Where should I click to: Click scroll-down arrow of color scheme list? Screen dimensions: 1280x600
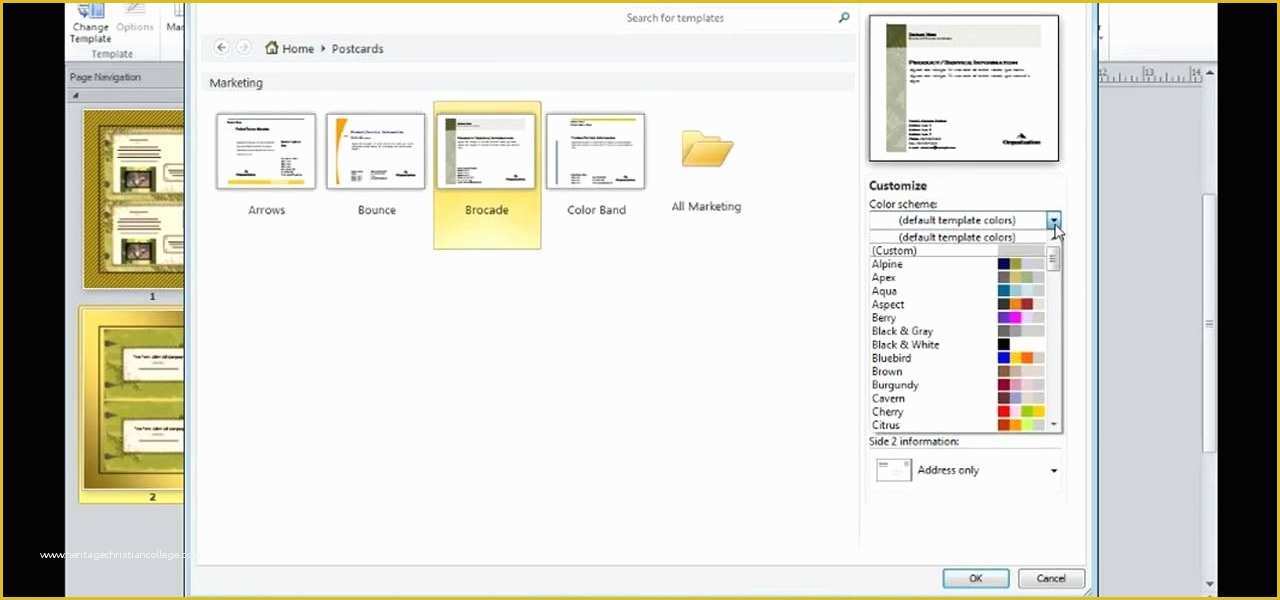1053,425
